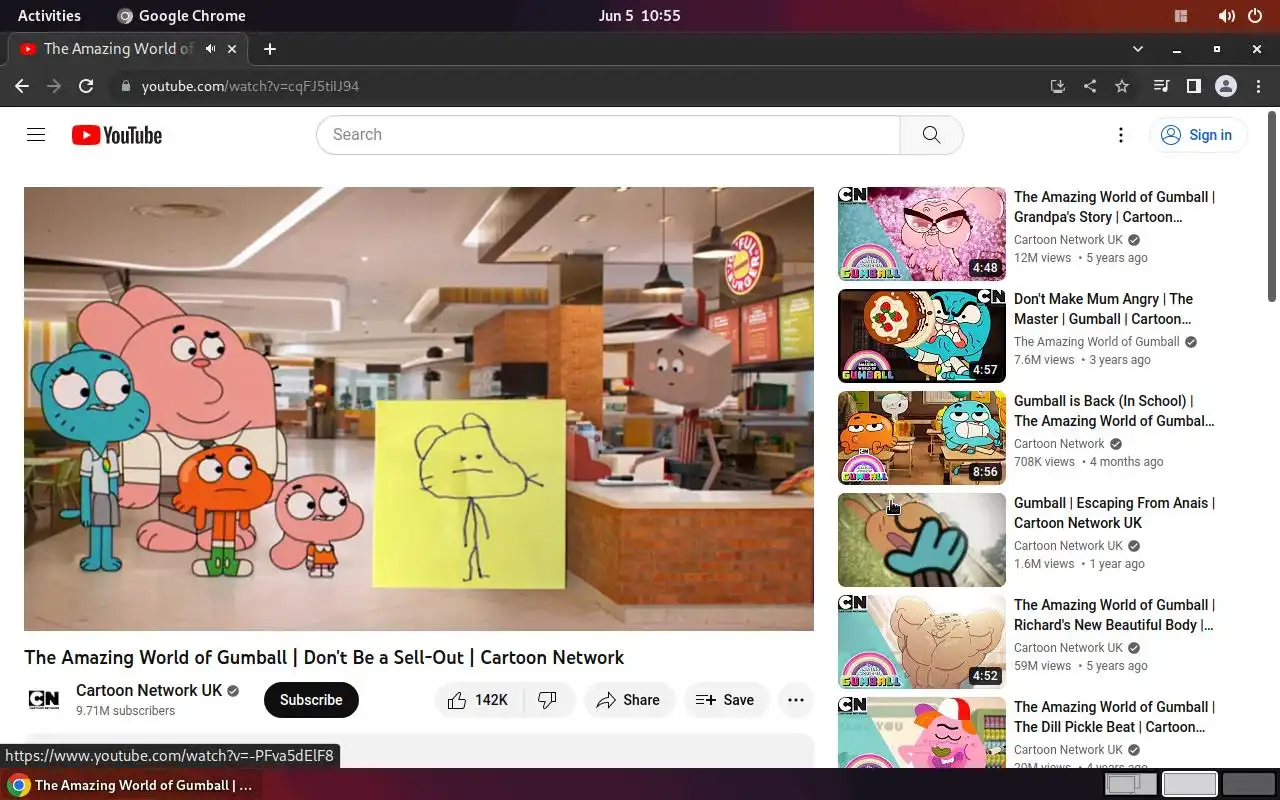This screenshot has width=1280, height=800.
Task: Like the video (142K)
Action: tap(478, 700)
